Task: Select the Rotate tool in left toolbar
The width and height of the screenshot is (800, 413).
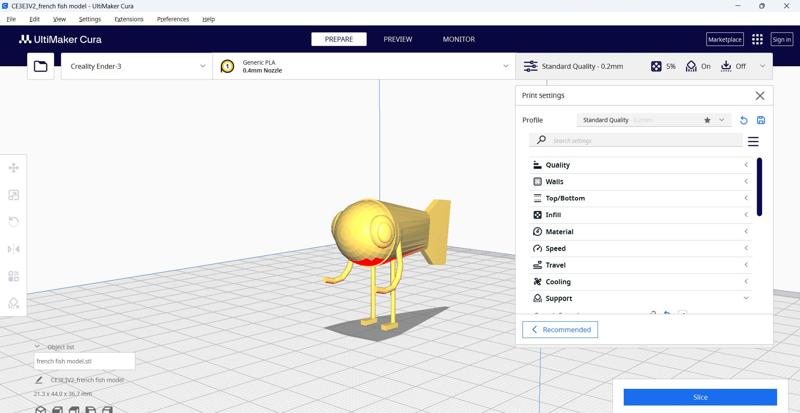Action: coord(14,222)
